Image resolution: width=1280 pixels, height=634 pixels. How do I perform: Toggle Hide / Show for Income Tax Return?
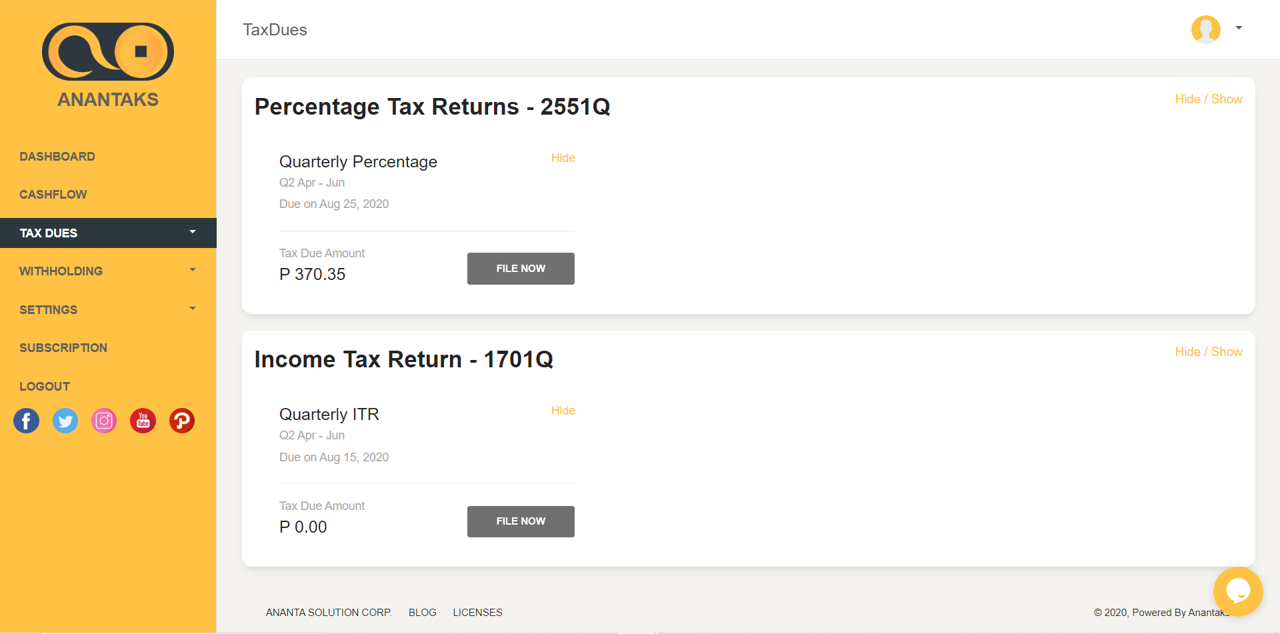point(1208,352)
